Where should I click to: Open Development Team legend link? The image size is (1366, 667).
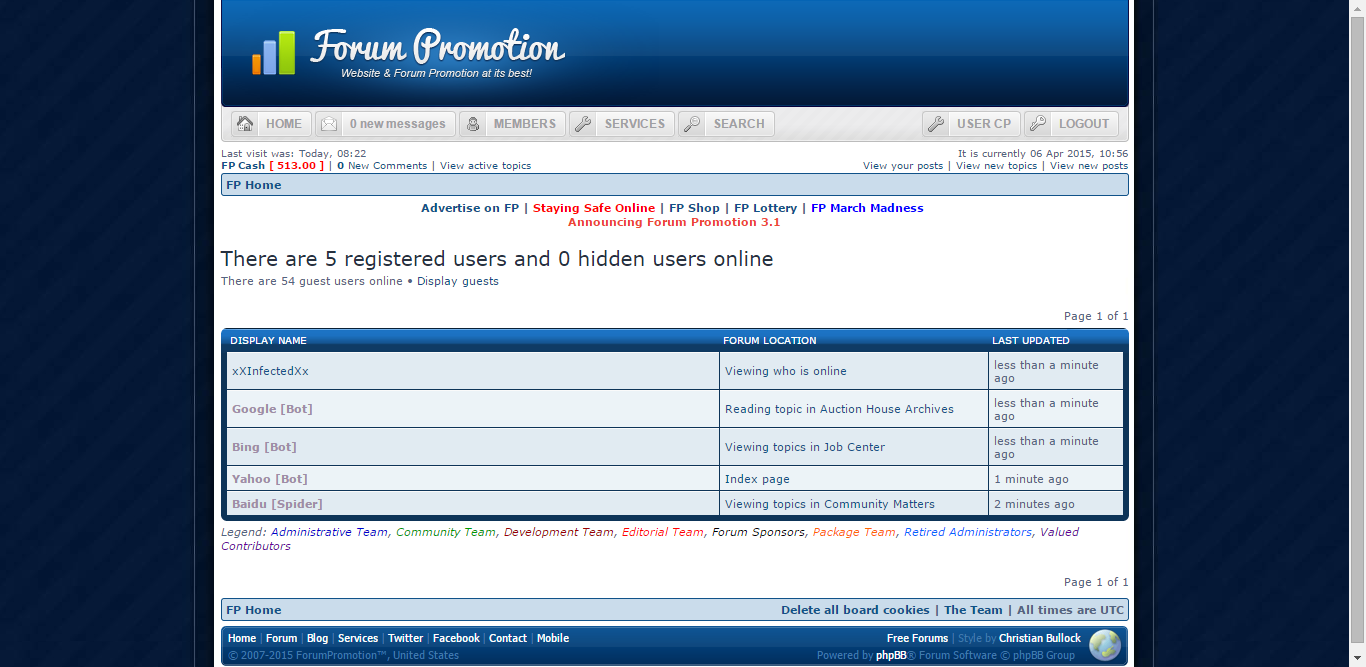tap(558, 532)
